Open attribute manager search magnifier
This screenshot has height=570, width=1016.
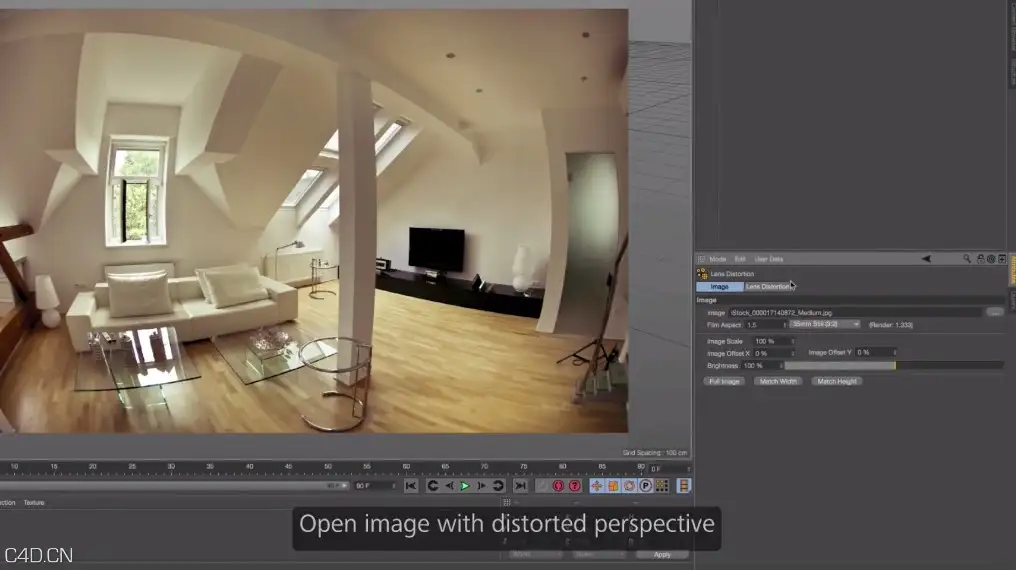click(967, 258)
